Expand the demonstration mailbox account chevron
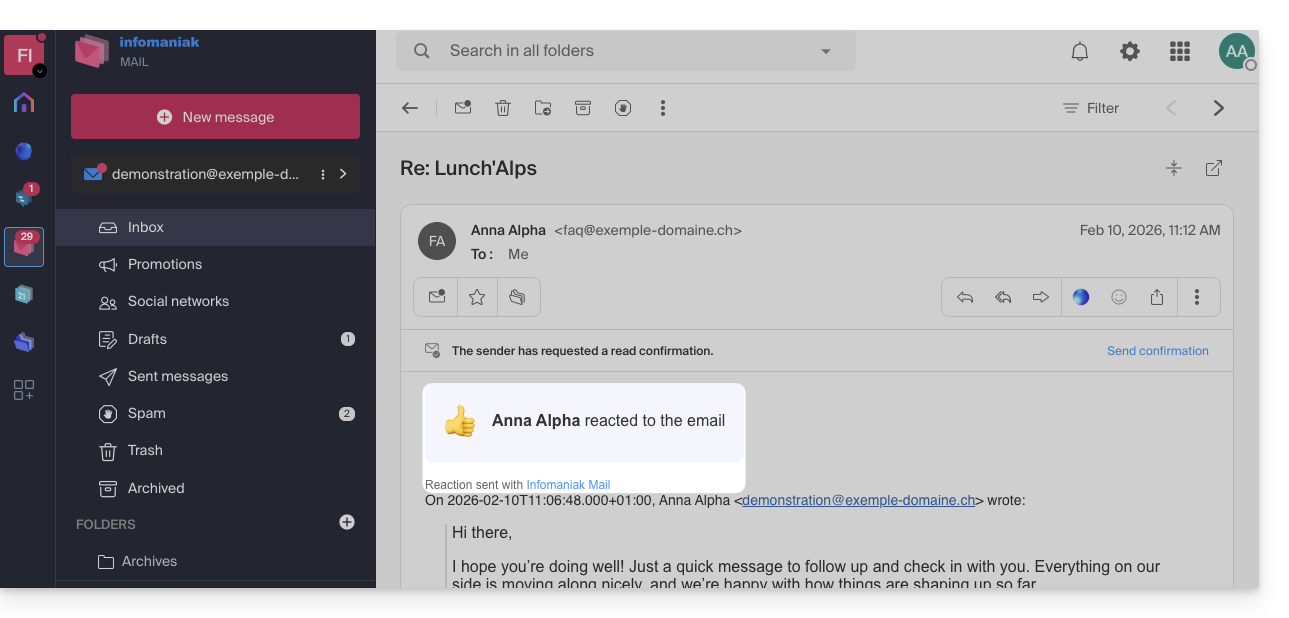Viewport: 1289px width, 618px height. (x=343, y=174)
